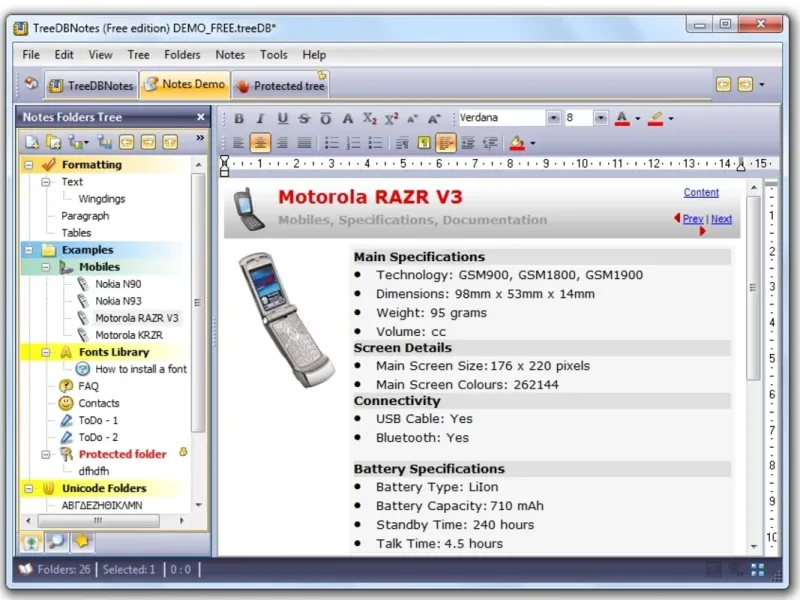Image resolution: width=800 pixels, height=600 pixels.
Task: Apply Strikethrough formatting icon
Action: pos(304,118)
